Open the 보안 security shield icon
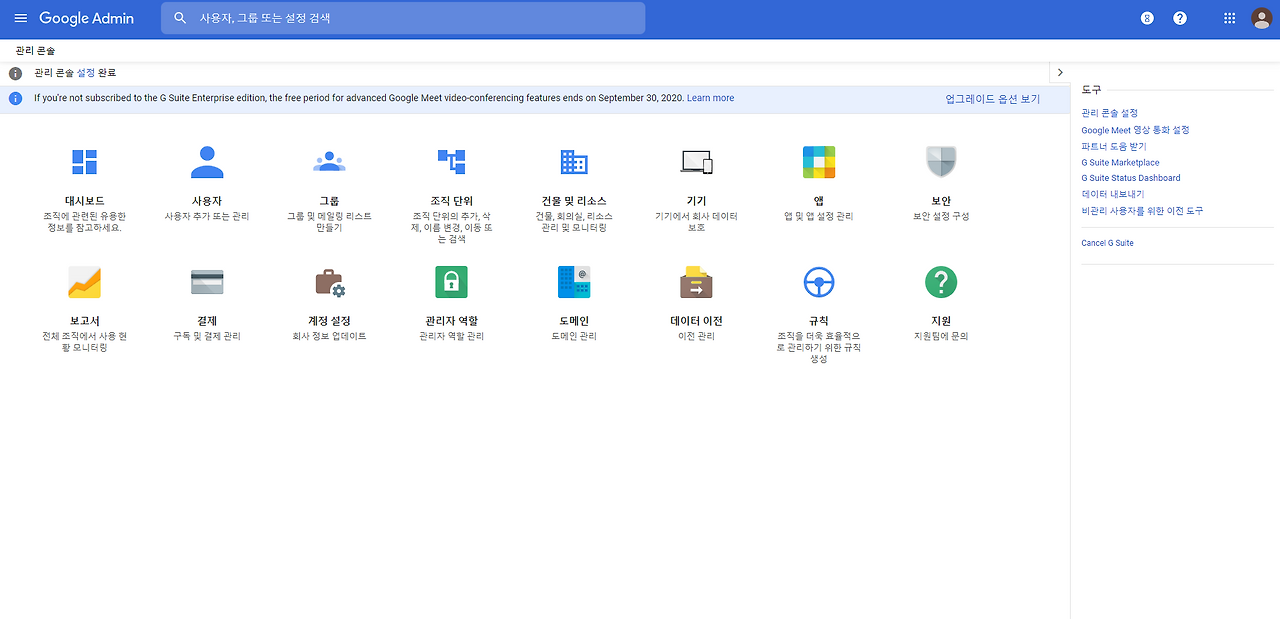 click(x=941, y=162)
